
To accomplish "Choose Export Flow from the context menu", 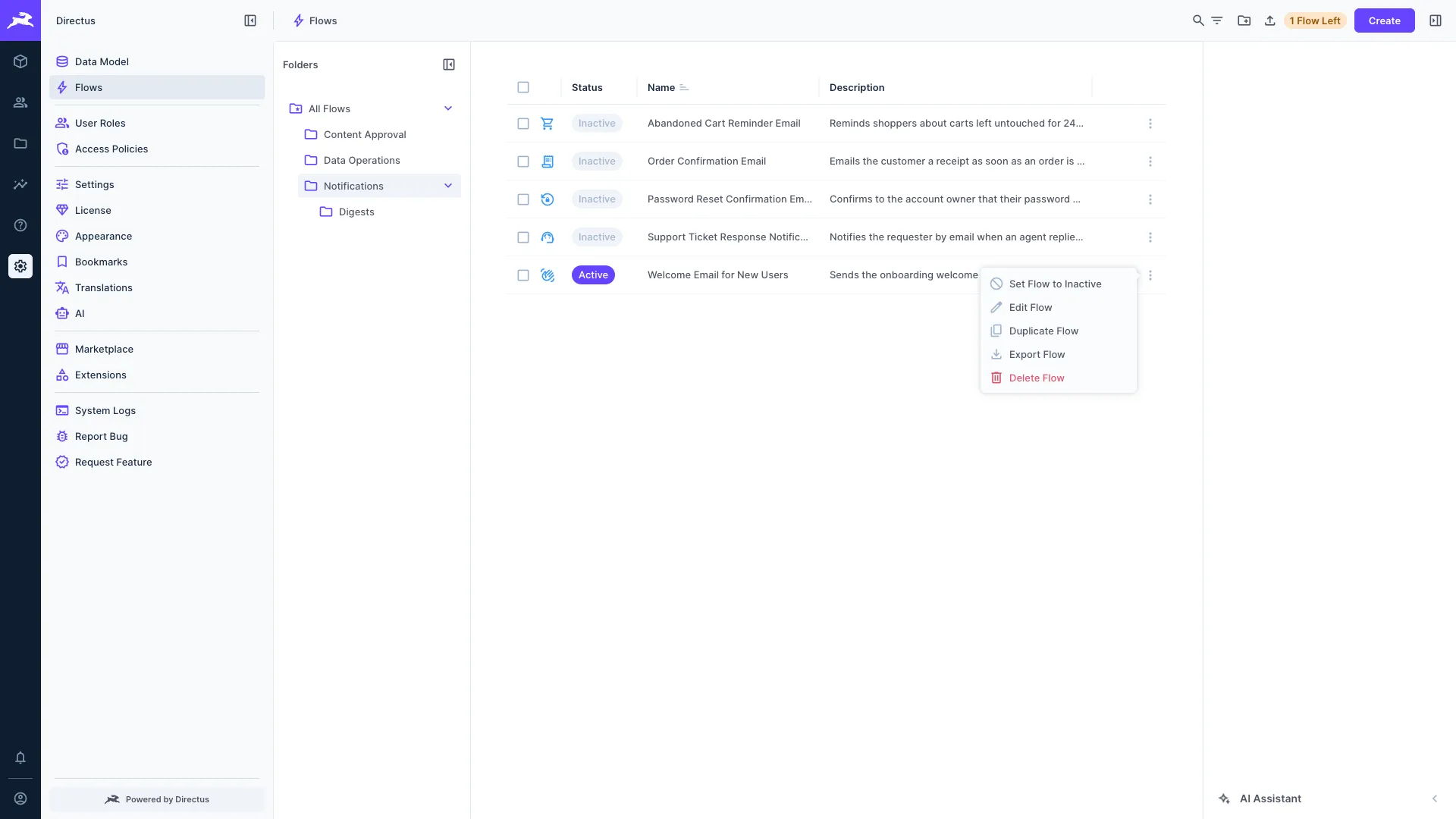I will (x=1058, y=354).
